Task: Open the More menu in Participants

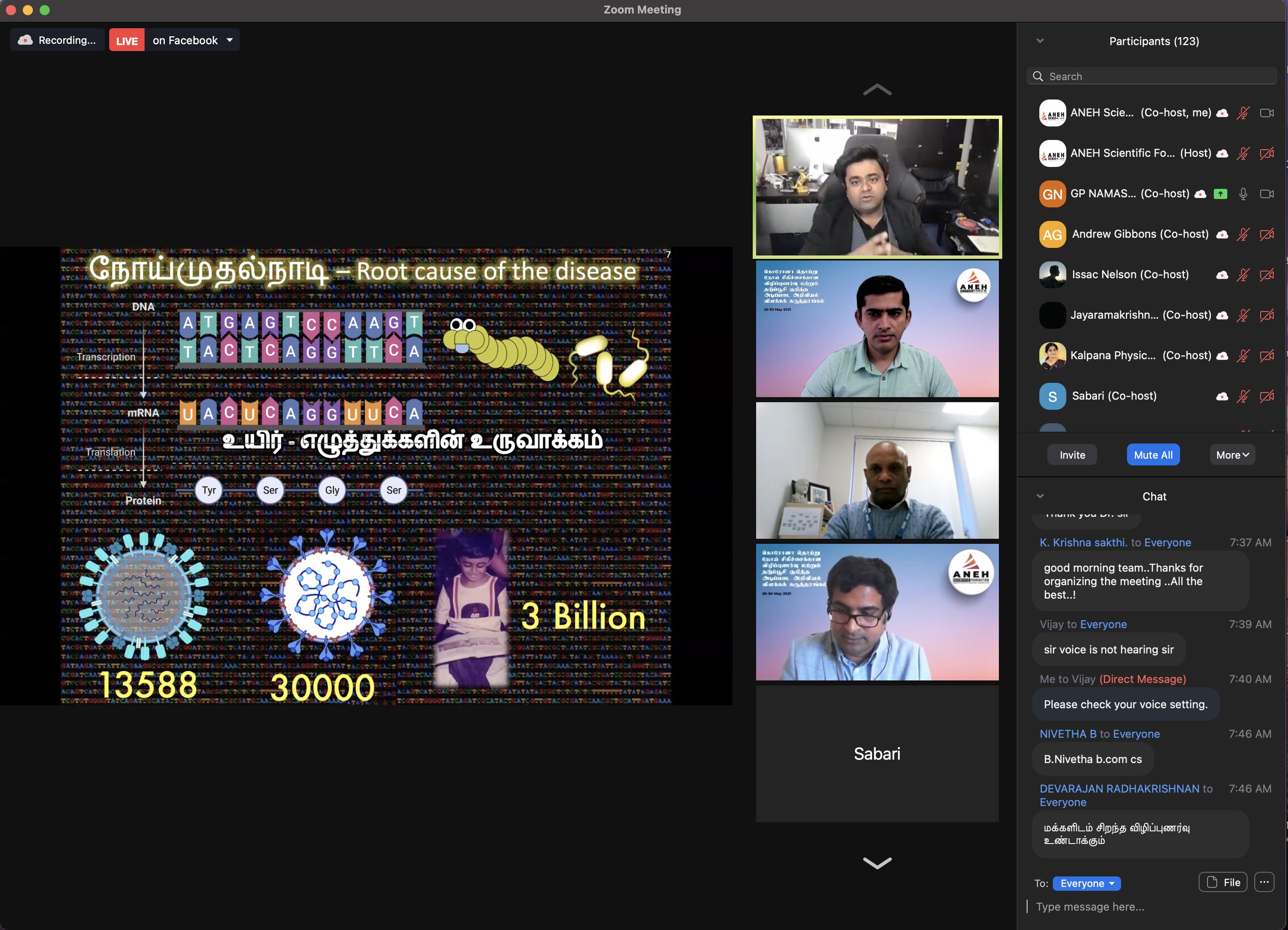Action: click(x=1232, y=455)
